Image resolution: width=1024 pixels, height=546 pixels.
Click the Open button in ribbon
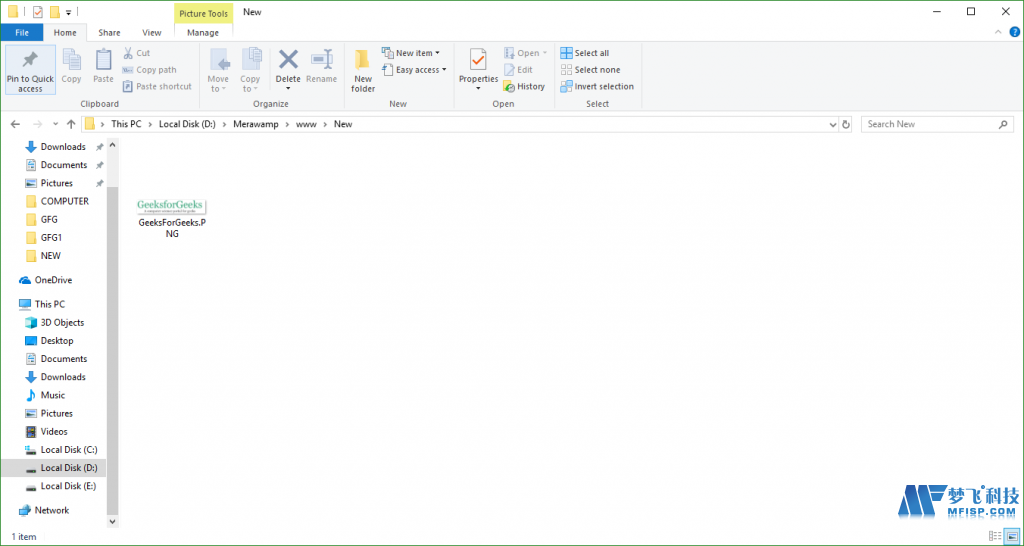coord(526,53)
